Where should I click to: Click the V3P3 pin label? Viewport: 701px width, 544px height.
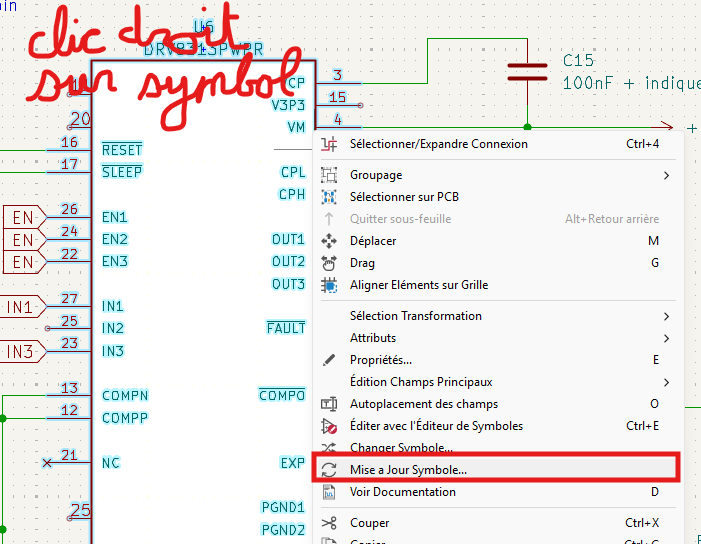point(288,105)
